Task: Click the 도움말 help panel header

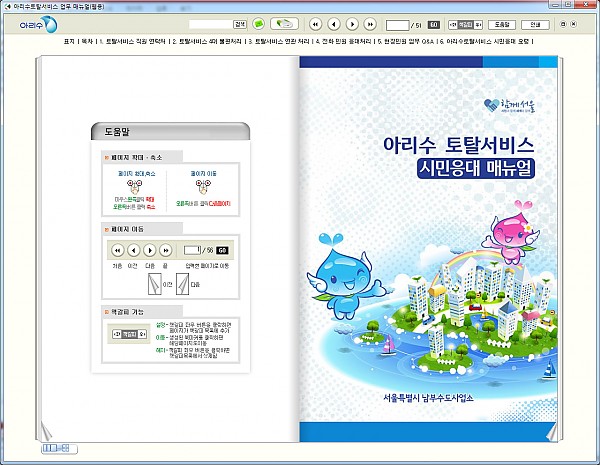Action: tap(170, 131)
